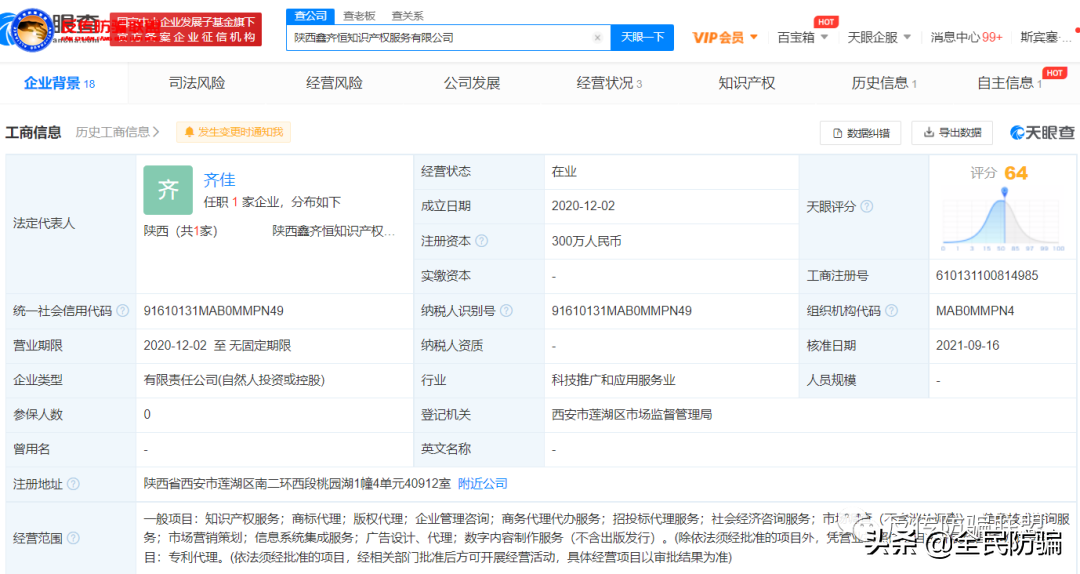This screenshot has height=574, width=1080.
Task: Select the 300万人民币 registered capital value
Action: click(x=586, y=241)
